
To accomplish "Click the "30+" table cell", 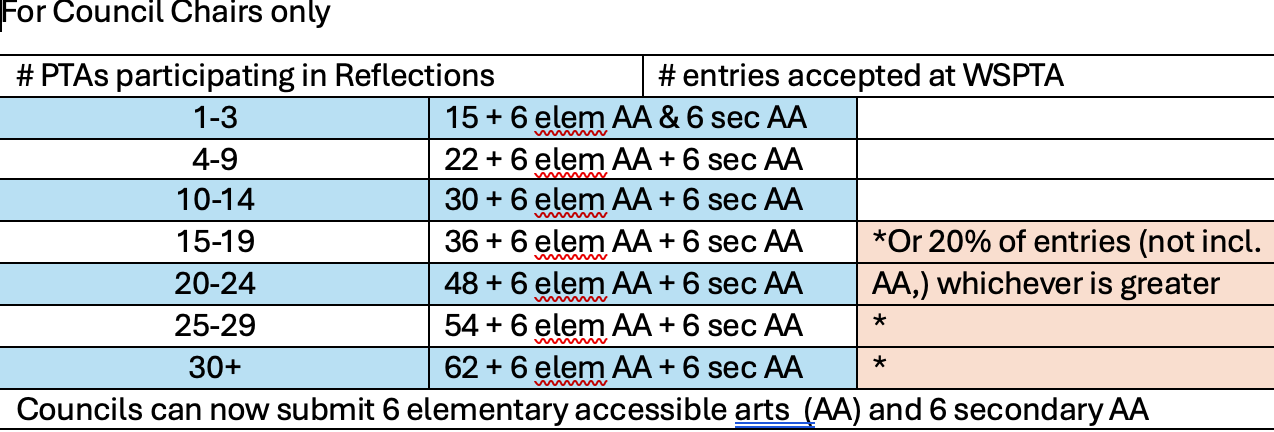I will click(x=215, y=367).
